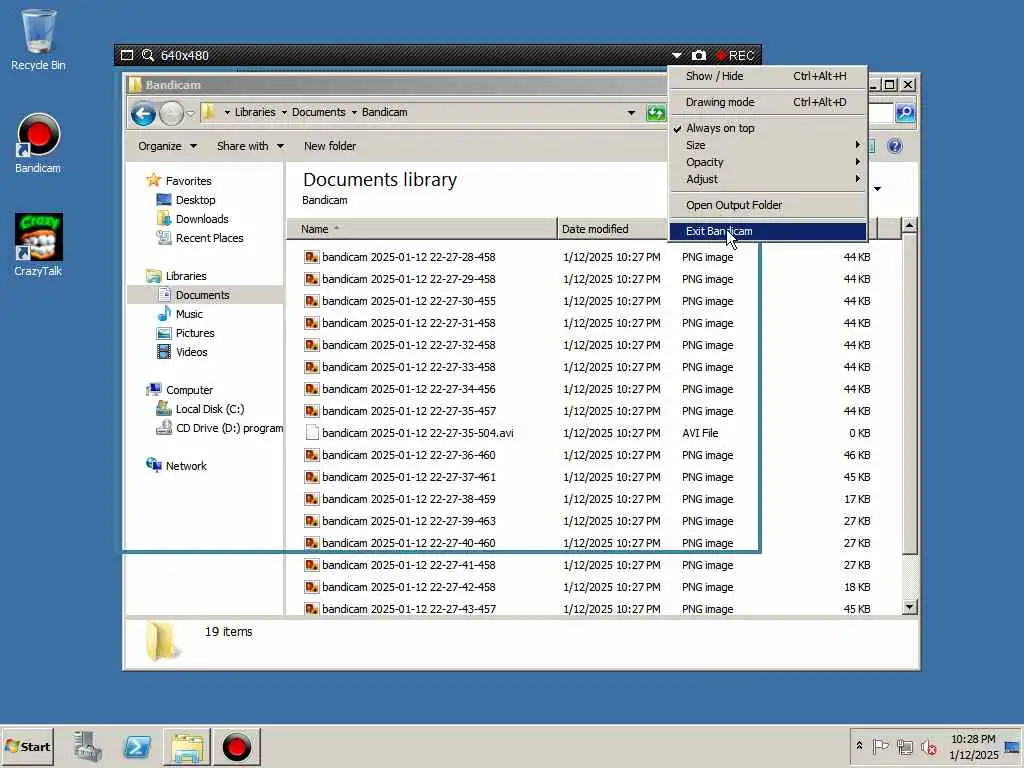
Task: Open recent pages arrow near Forward
Action: (190, 114)
